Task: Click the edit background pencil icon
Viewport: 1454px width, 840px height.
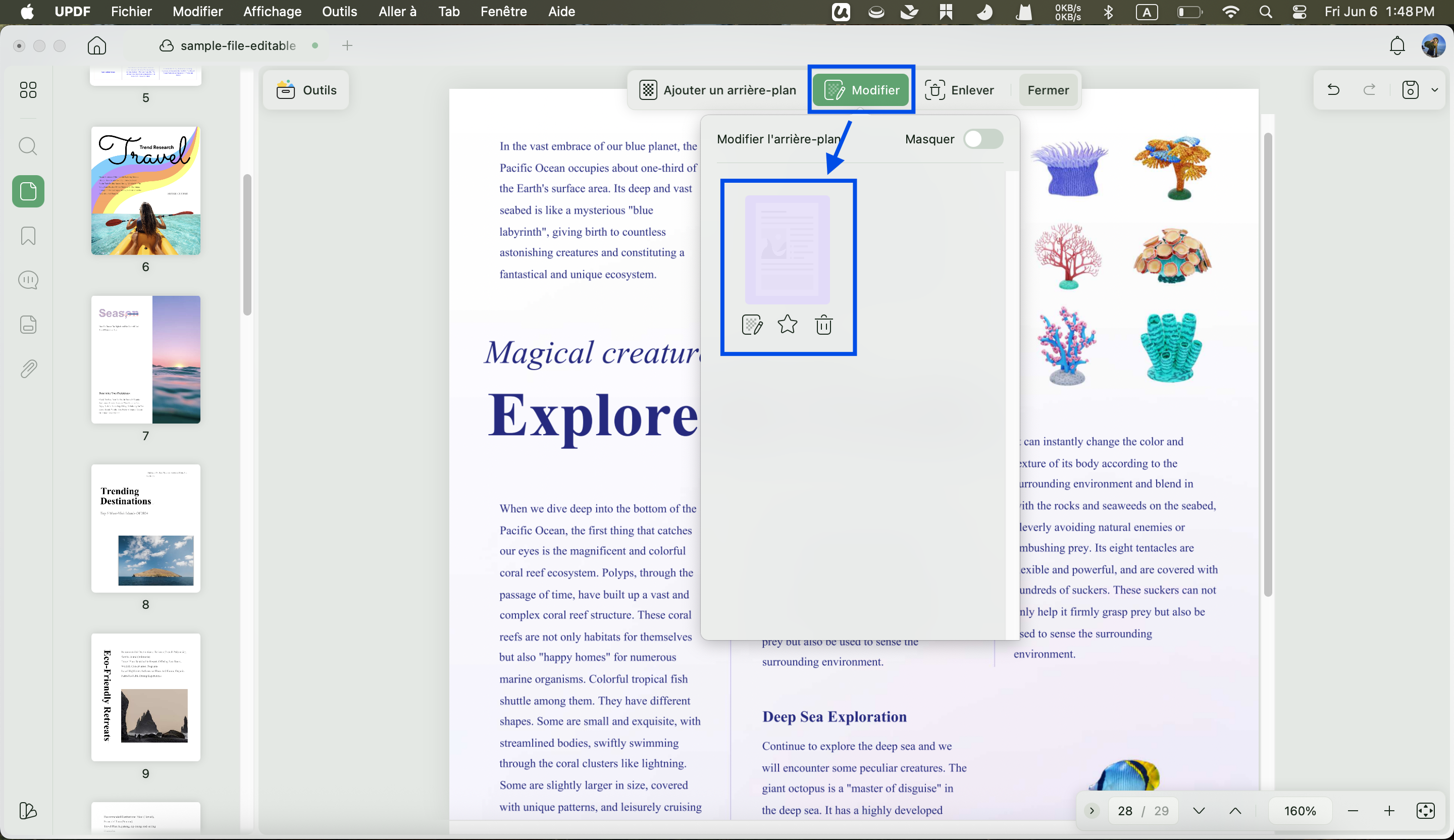Action: click(x=752, y=325)
